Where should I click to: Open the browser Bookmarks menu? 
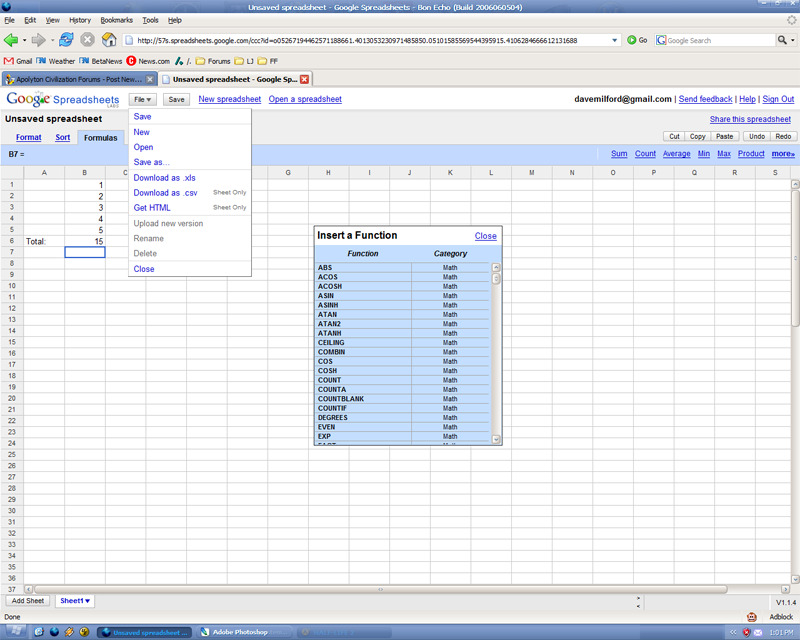[116, 20]
